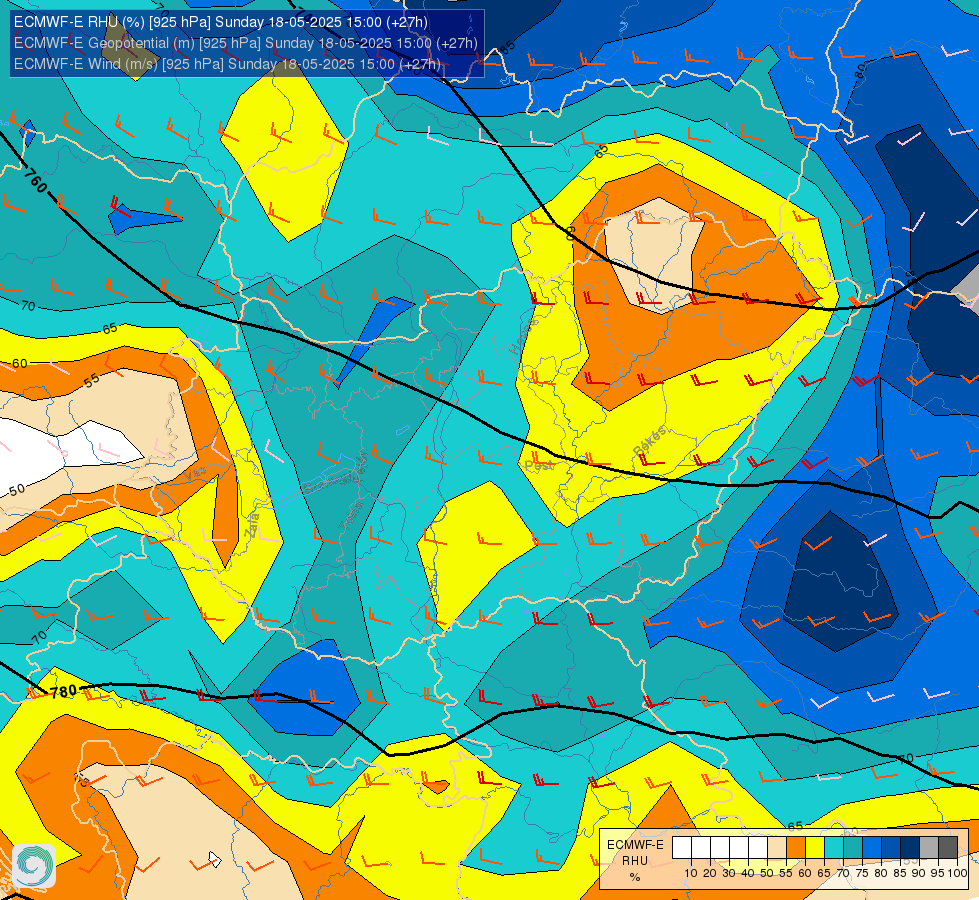Pick the light gray 90–95 legend swatch

tap(929, 848)
